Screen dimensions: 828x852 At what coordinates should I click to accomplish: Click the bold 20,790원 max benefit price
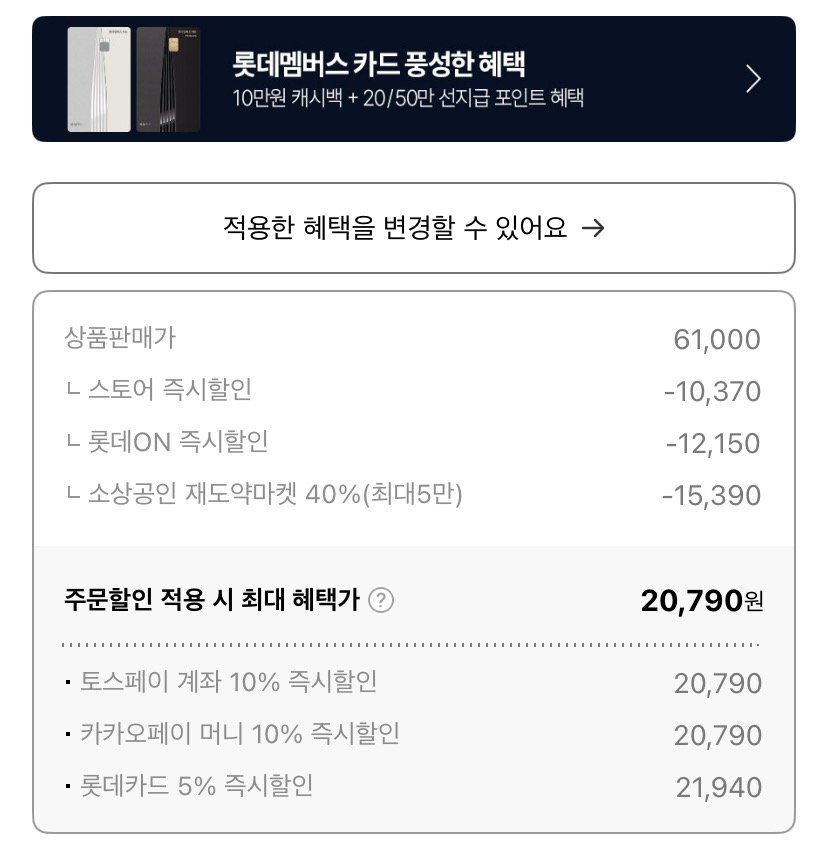click(x=702, y=600)
